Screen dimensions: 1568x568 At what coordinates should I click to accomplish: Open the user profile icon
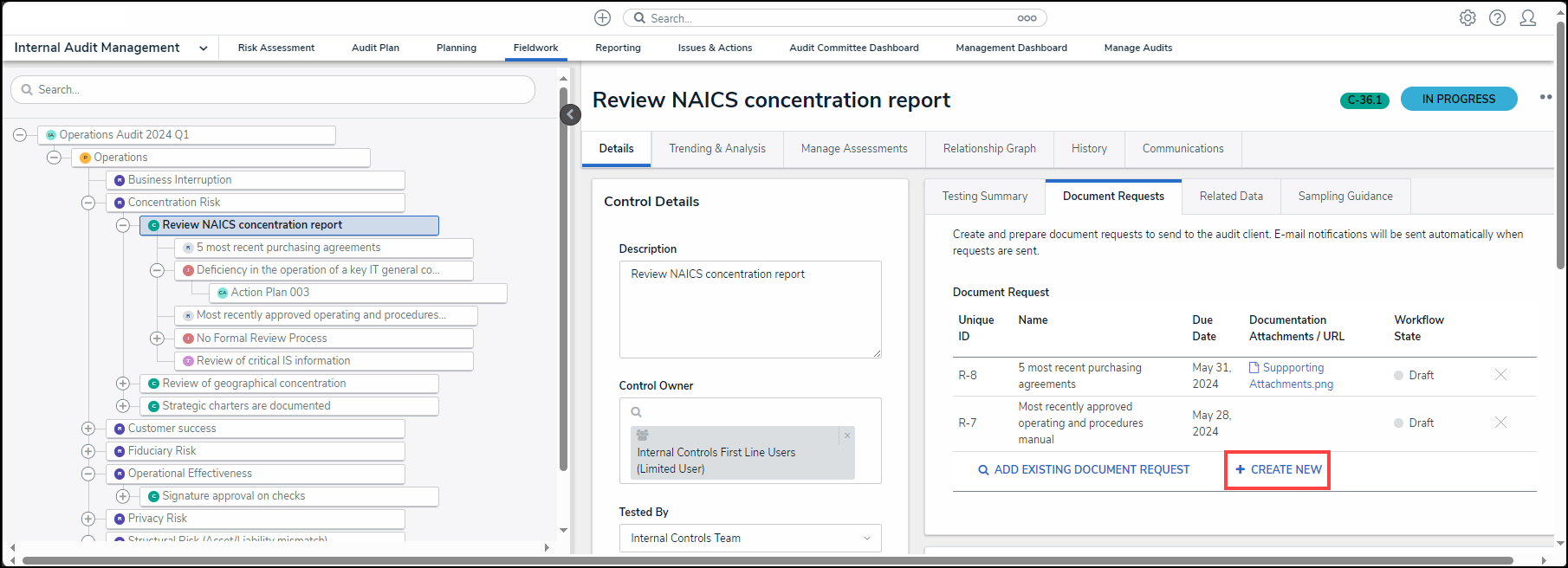tap(1528, 18)
